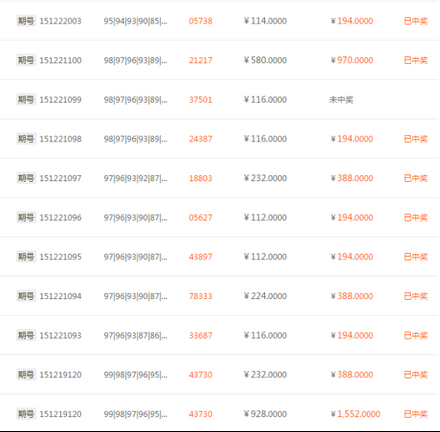Screen dimensions: 440x432
Task: Click the prize amount ¥970.0000
Action: point(352,60)
